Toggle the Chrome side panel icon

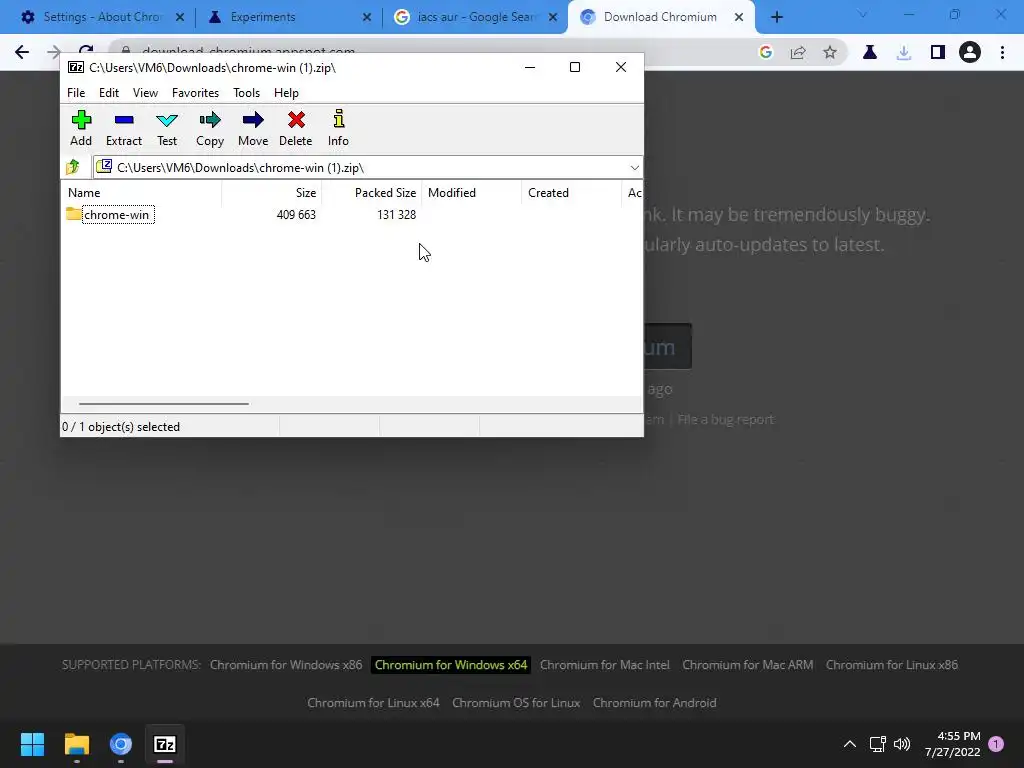(938, 52)
